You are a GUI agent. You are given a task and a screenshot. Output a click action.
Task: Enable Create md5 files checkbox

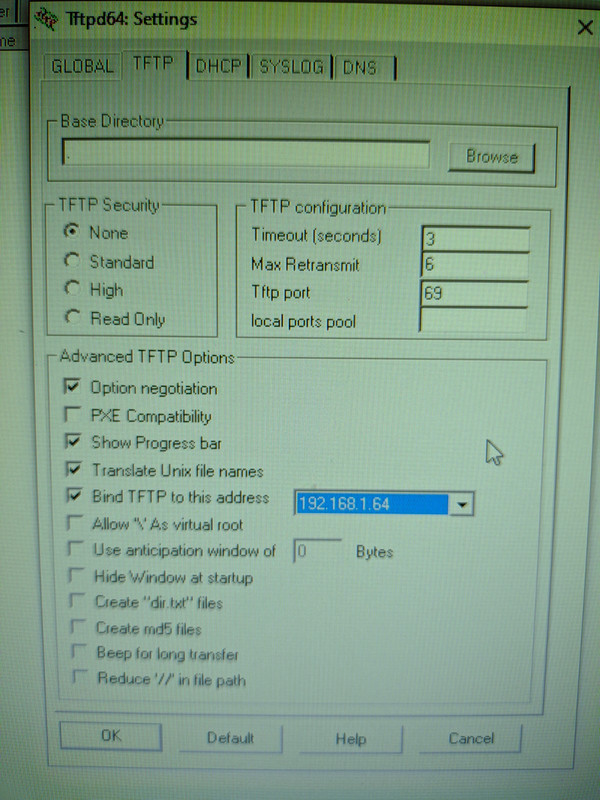point(78,627)
